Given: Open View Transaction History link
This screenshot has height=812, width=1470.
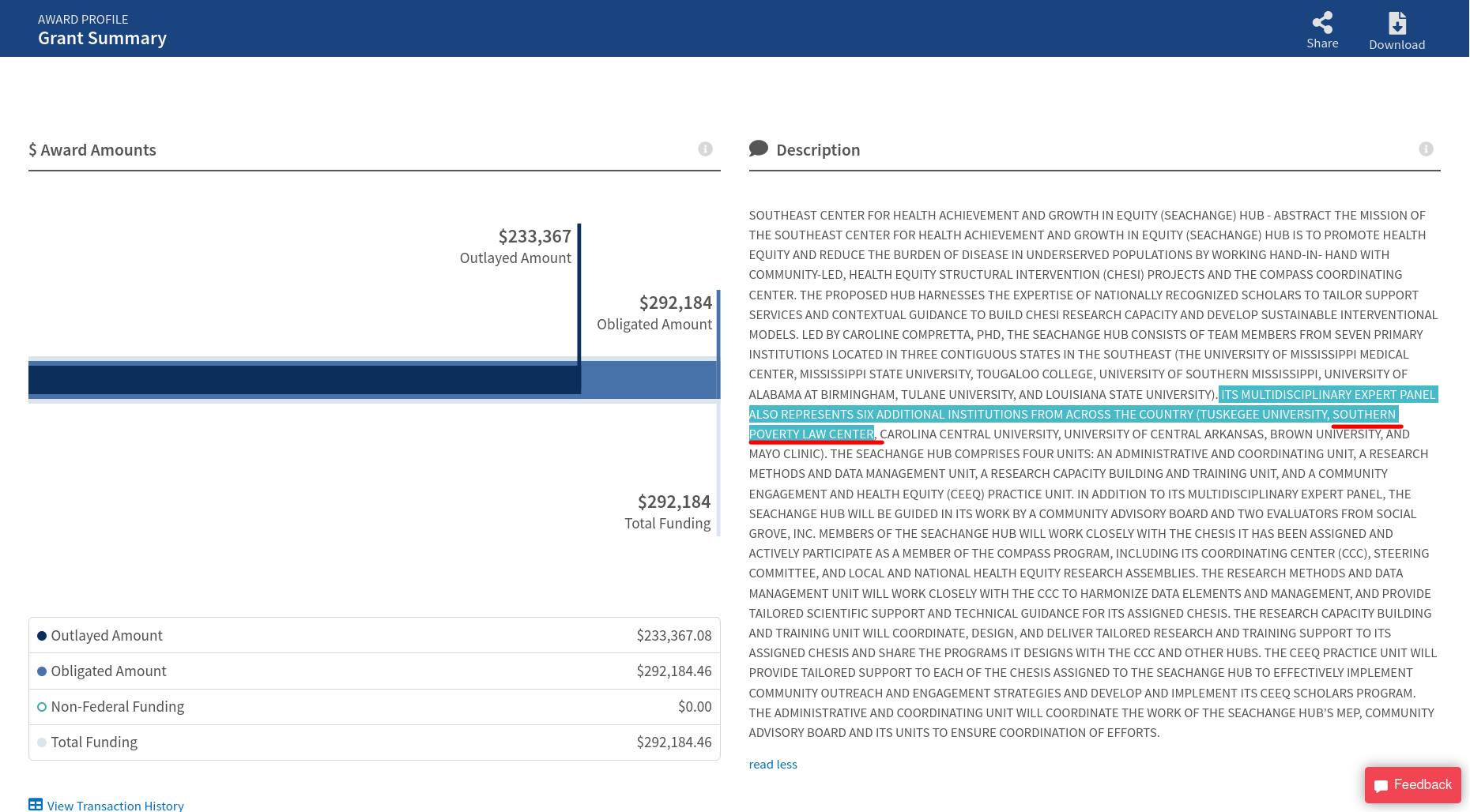Looking at the screenshot, I should point(115,806).
